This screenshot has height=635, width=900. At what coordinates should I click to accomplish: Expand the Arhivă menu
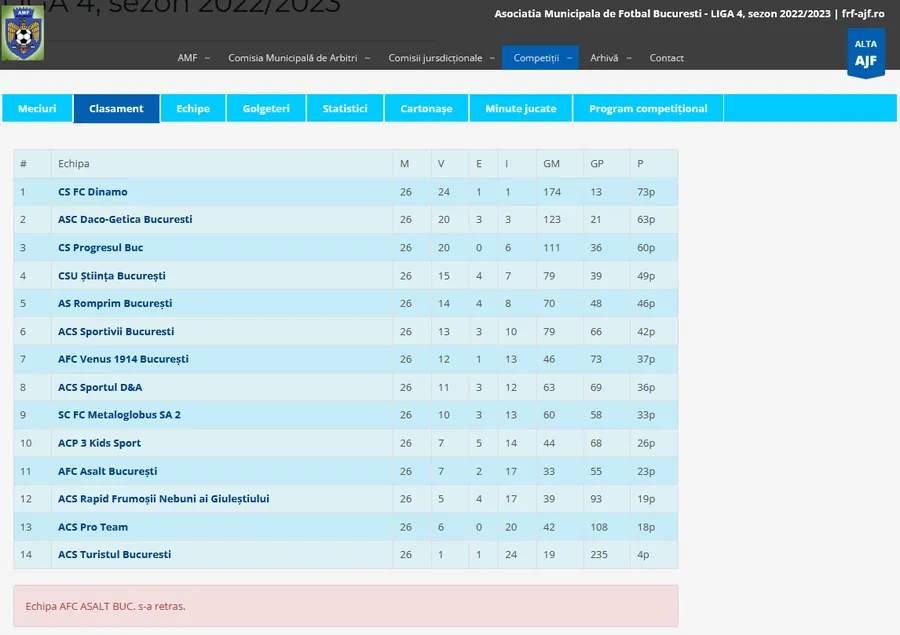click(608, 58)
